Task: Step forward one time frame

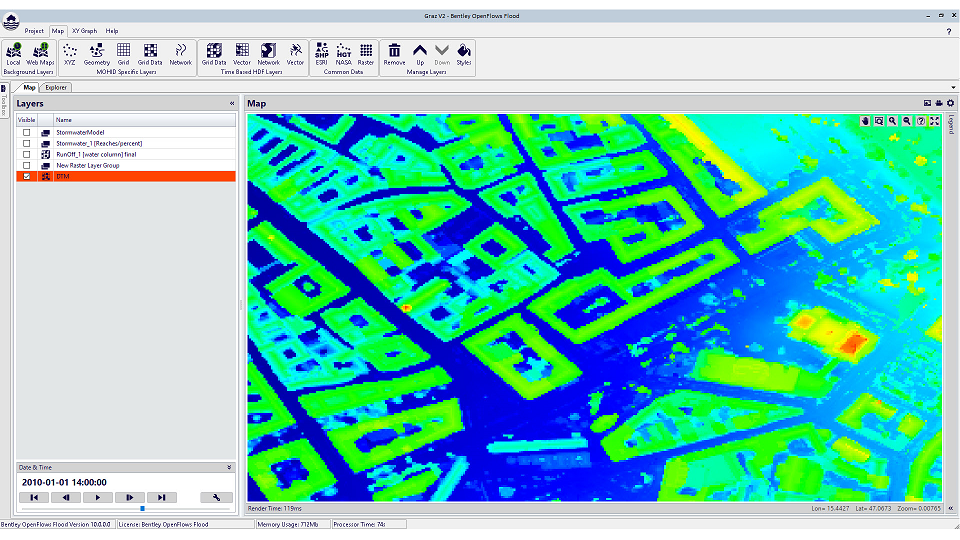Action: (x=130, y=498)
